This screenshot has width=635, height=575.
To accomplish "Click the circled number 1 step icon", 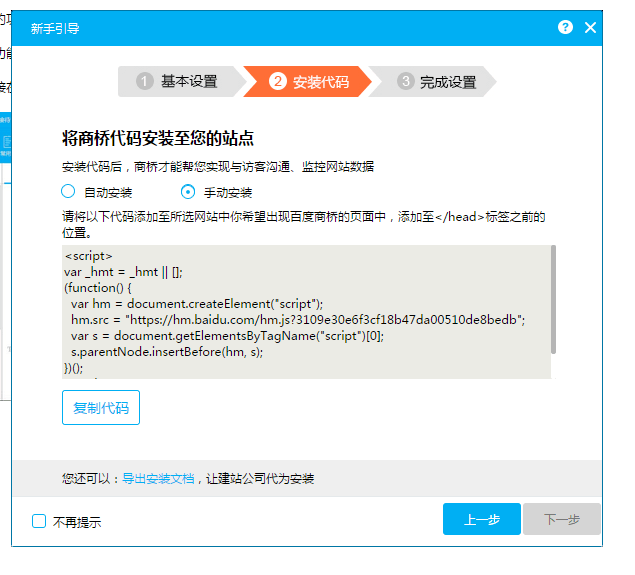I will (145, 82).
